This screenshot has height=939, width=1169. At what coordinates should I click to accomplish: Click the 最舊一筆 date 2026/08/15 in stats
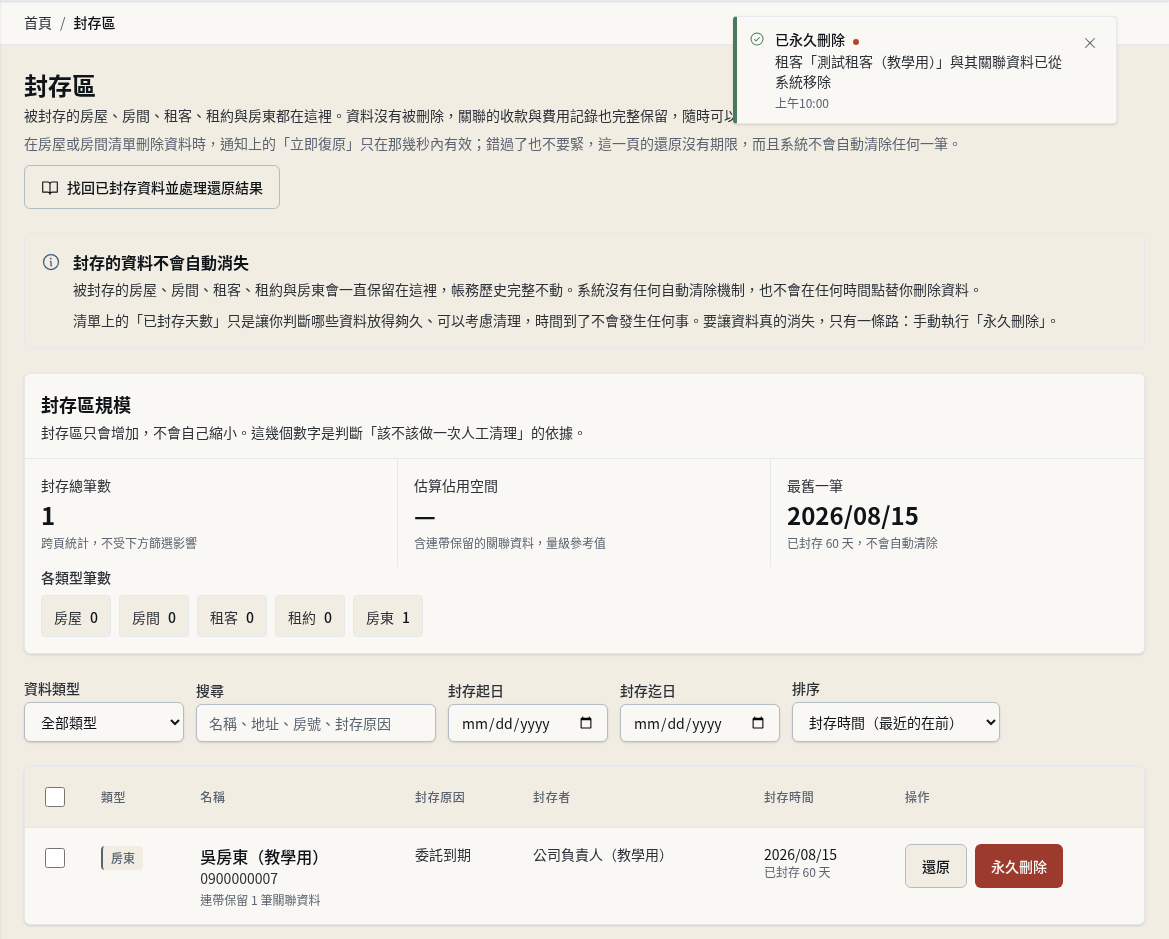coord(853,516)
